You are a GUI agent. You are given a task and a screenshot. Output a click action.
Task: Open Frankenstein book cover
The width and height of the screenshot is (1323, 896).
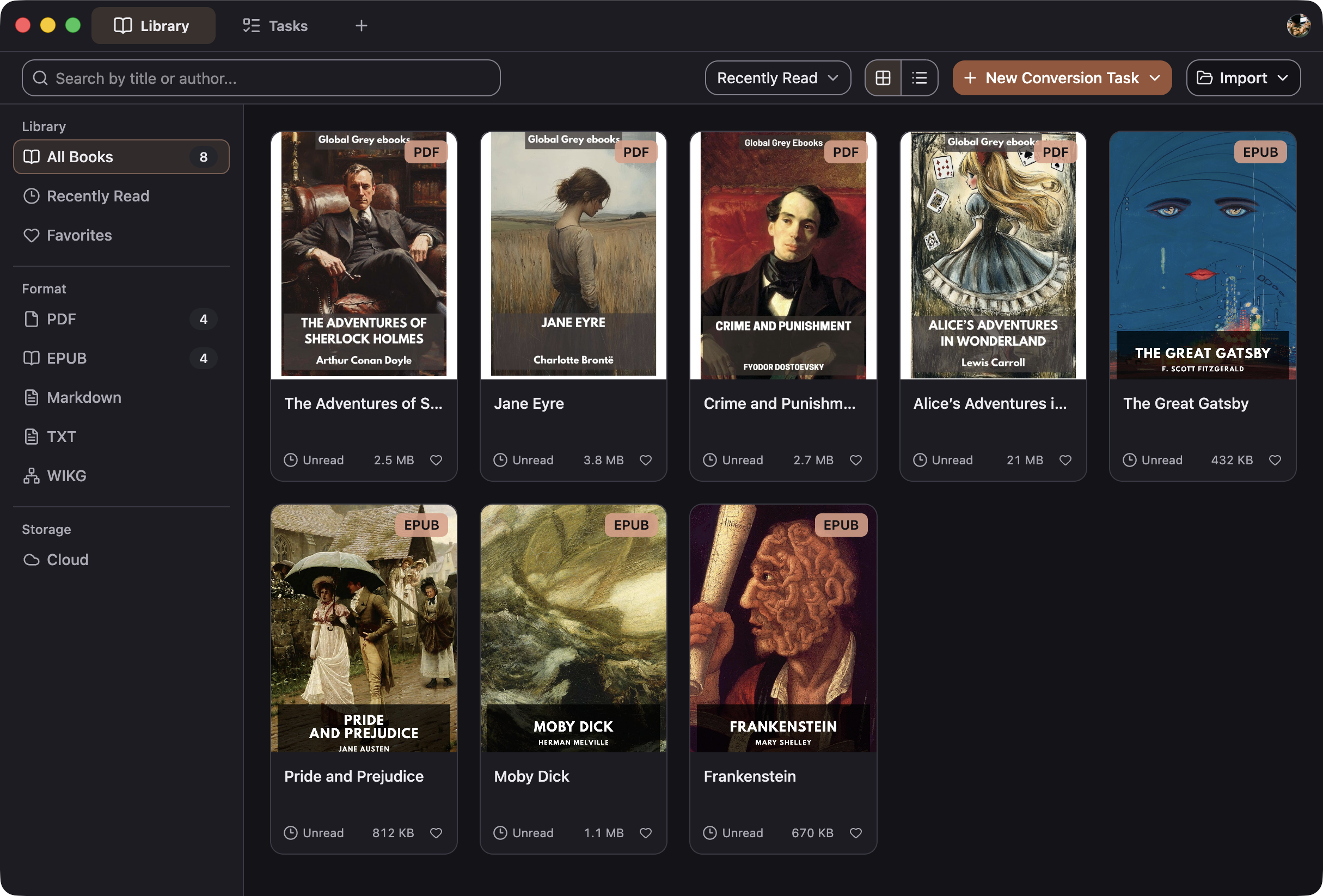click(783, 629)
